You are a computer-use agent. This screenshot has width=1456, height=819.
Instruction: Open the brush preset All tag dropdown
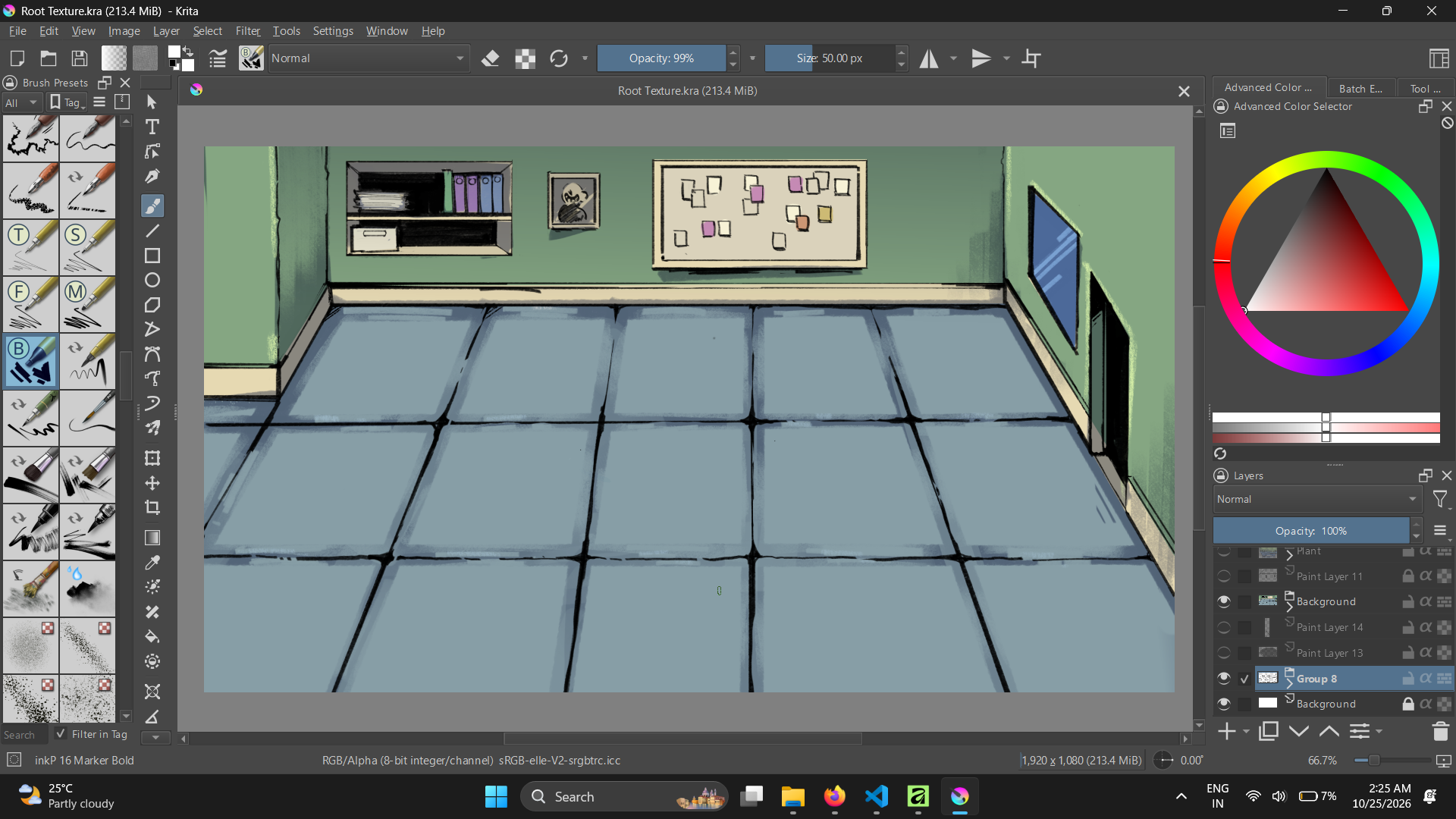[21, 102]
